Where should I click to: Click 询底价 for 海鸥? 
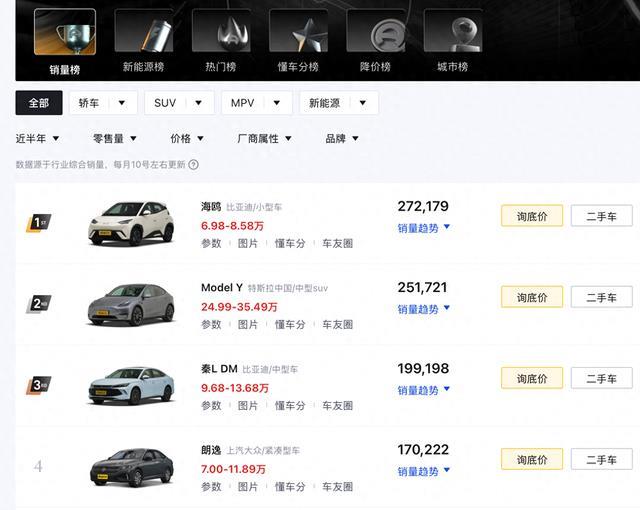532,216
